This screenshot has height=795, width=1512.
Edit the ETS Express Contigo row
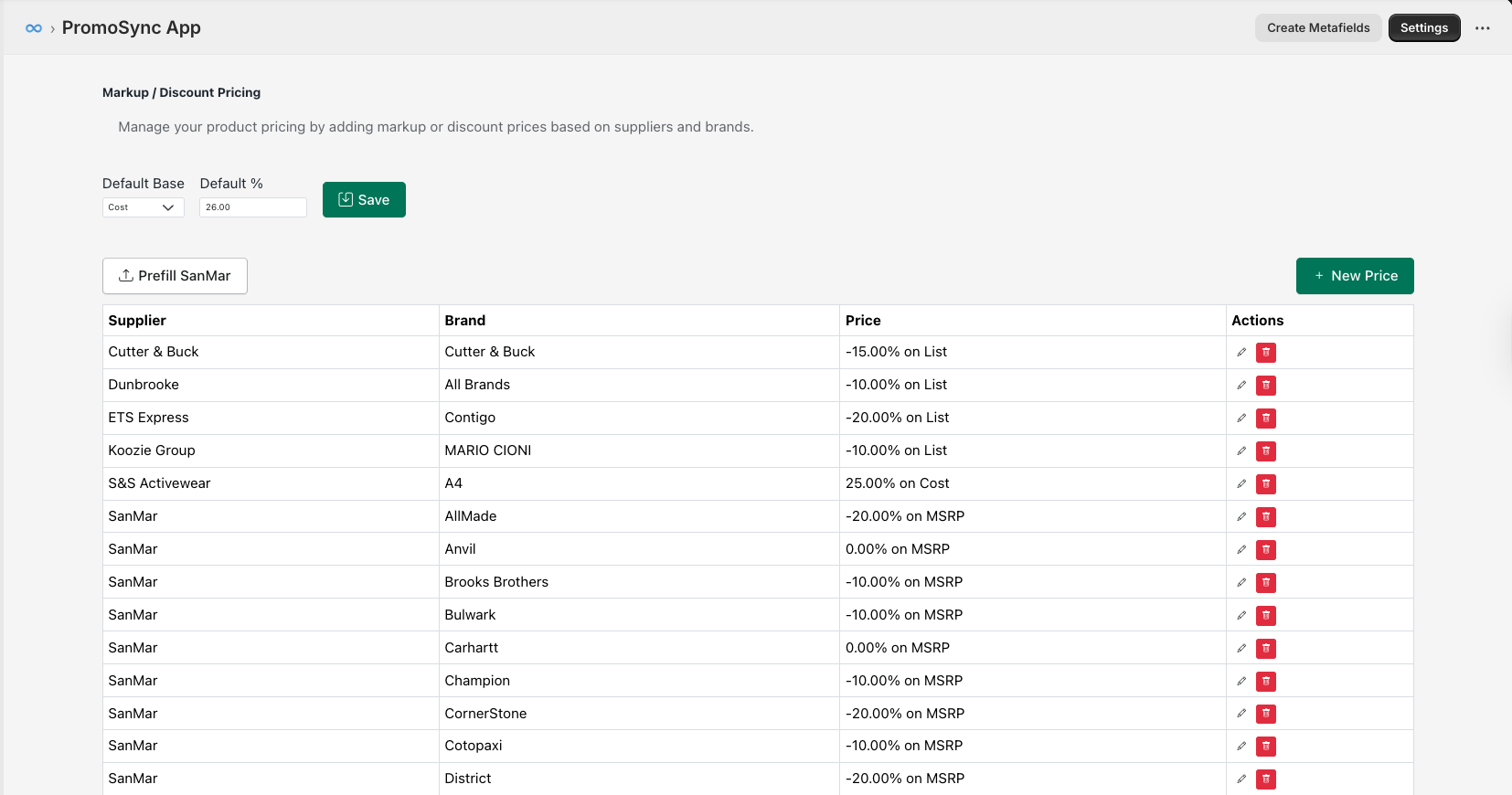click(x=1241, y=419)
